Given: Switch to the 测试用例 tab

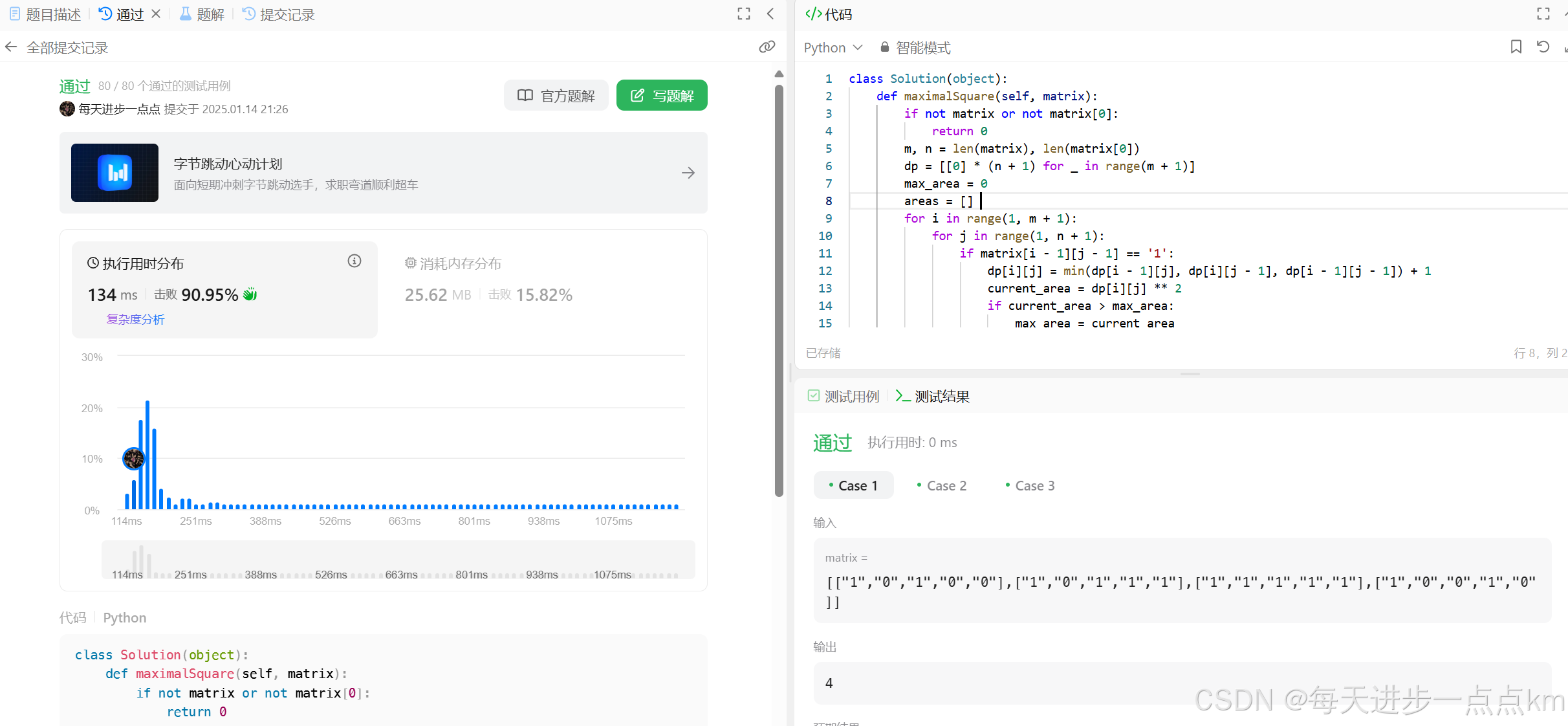Looking at the screenshot, I should tap(844, 396).
